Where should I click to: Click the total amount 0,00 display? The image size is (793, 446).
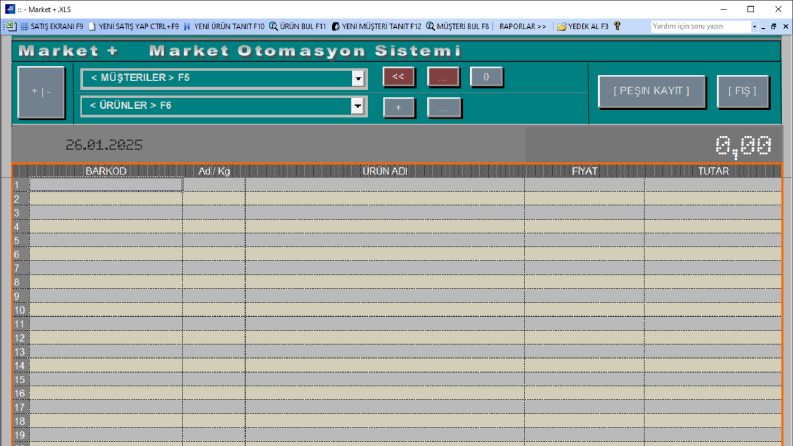[743, 146]
